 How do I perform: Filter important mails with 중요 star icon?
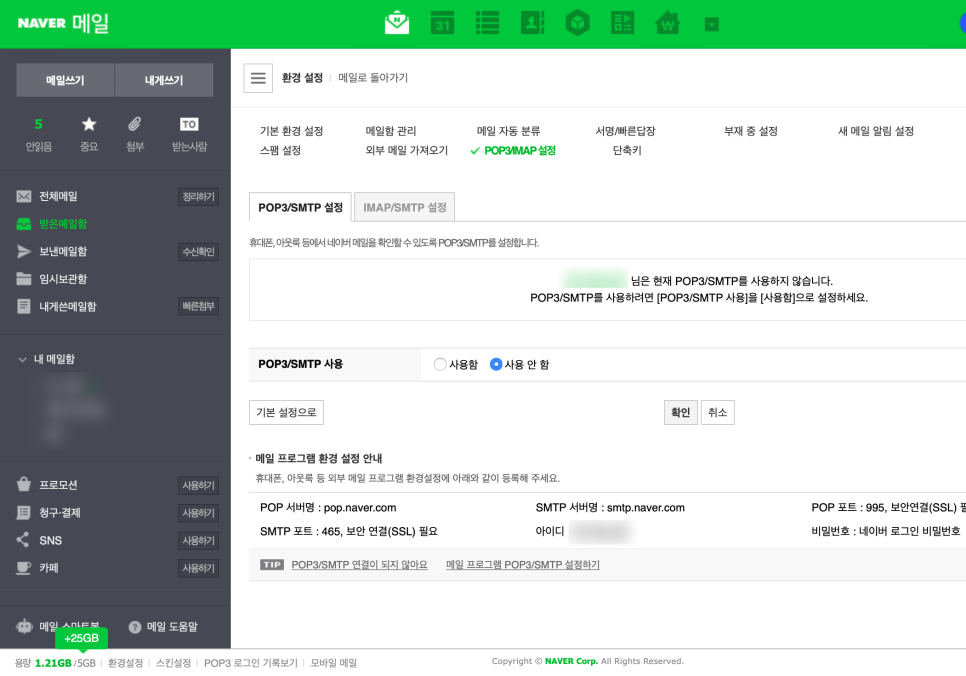tap(89, 134)
